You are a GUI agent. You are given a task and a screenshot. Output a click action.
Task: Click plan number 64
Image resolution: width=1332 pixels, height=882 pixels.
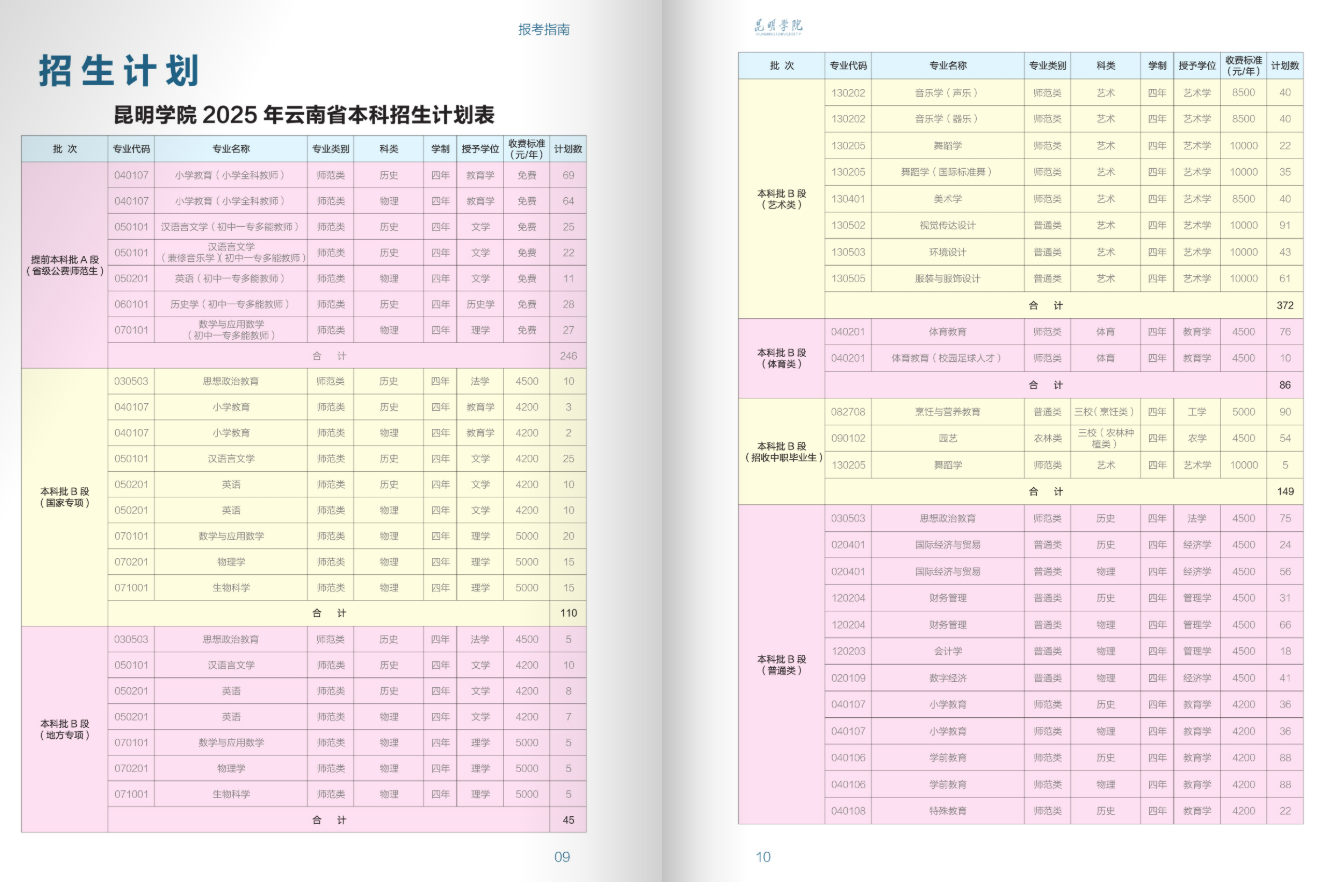coord(568,201)
